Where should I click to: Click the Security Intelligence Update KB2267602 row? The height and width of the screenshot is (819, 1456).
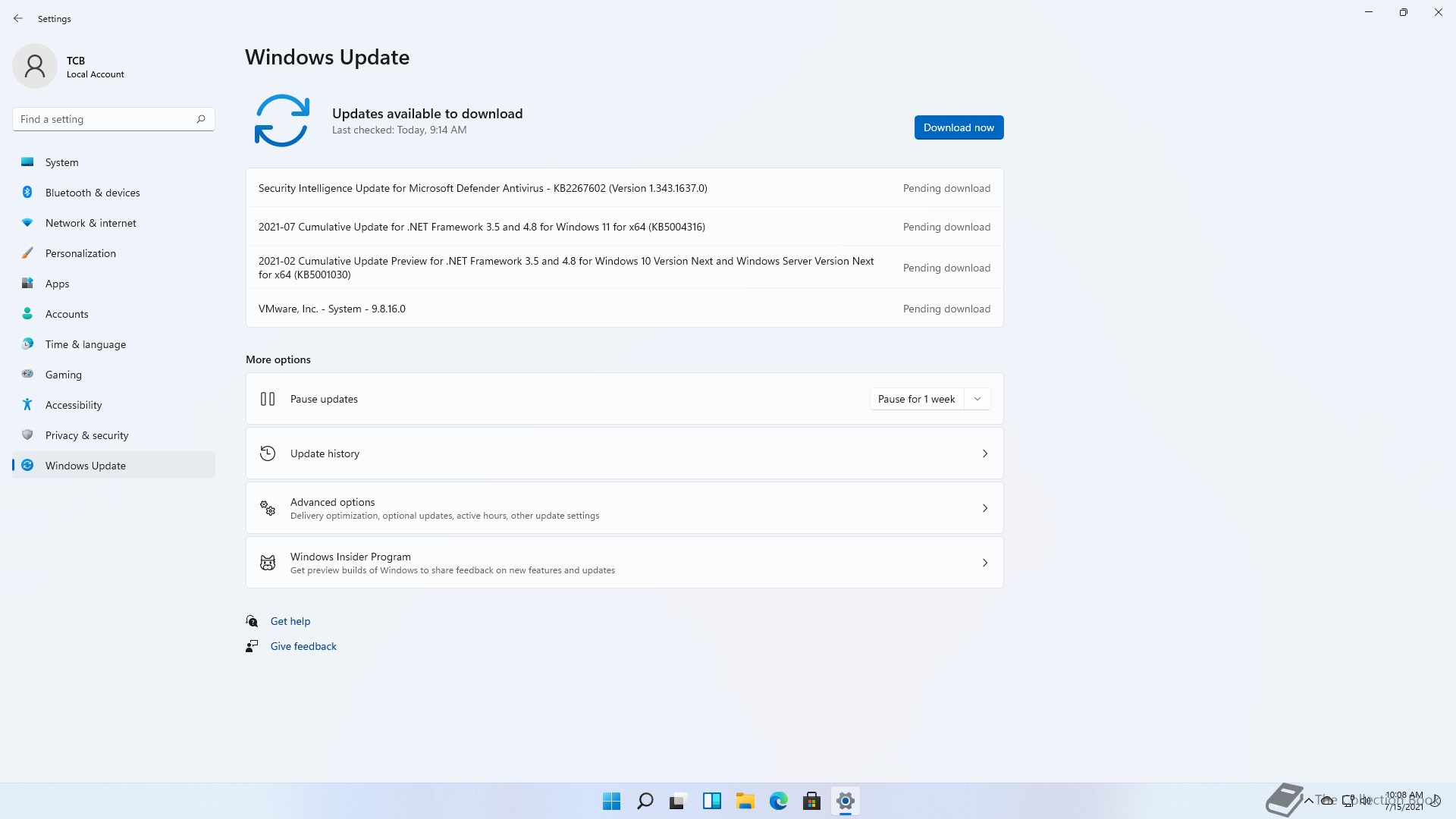(625, 188)
